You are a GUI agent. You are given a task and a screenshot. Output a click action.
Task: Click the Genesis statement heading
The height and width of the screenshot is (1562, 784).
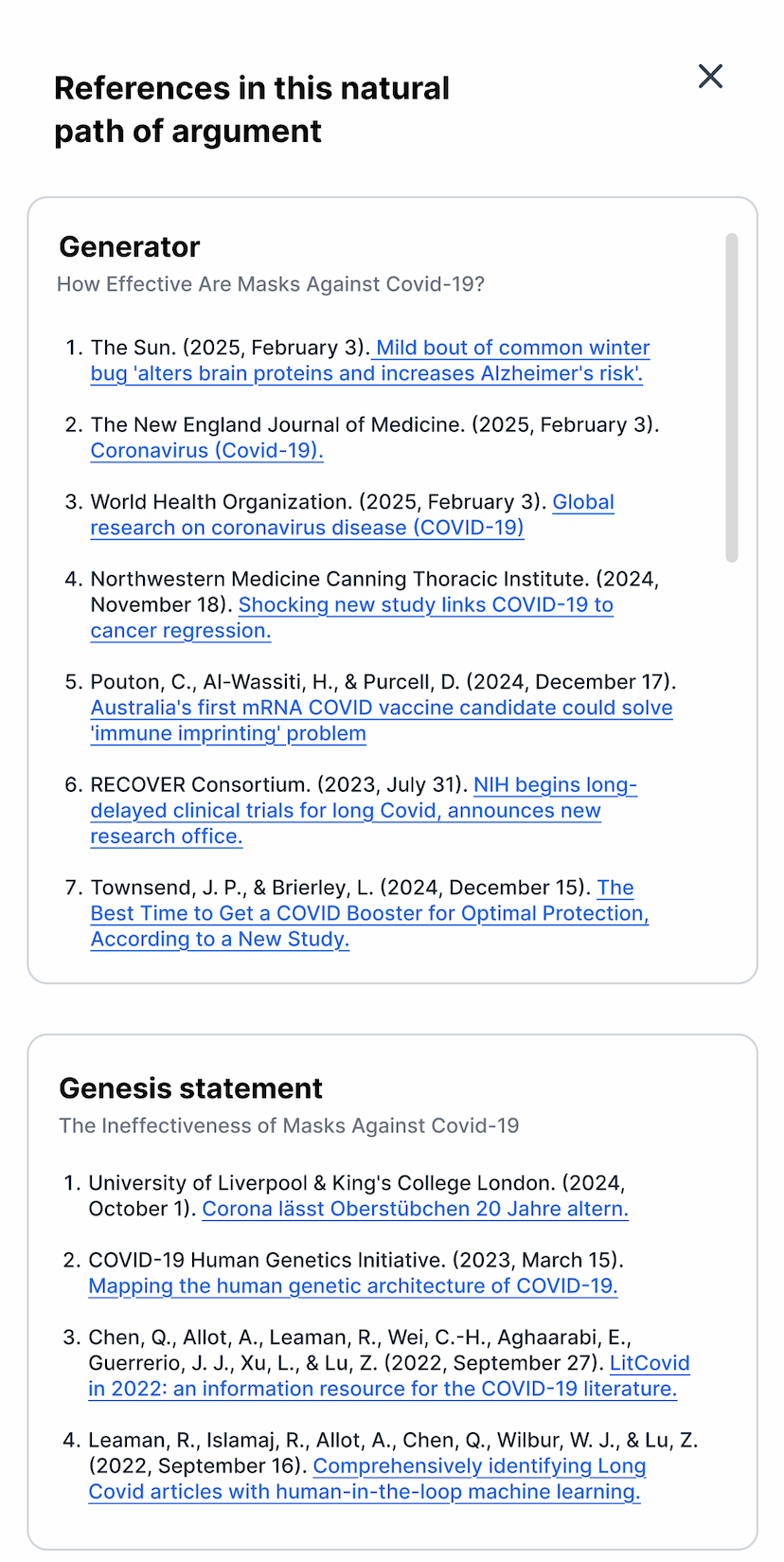[190, 1088]
